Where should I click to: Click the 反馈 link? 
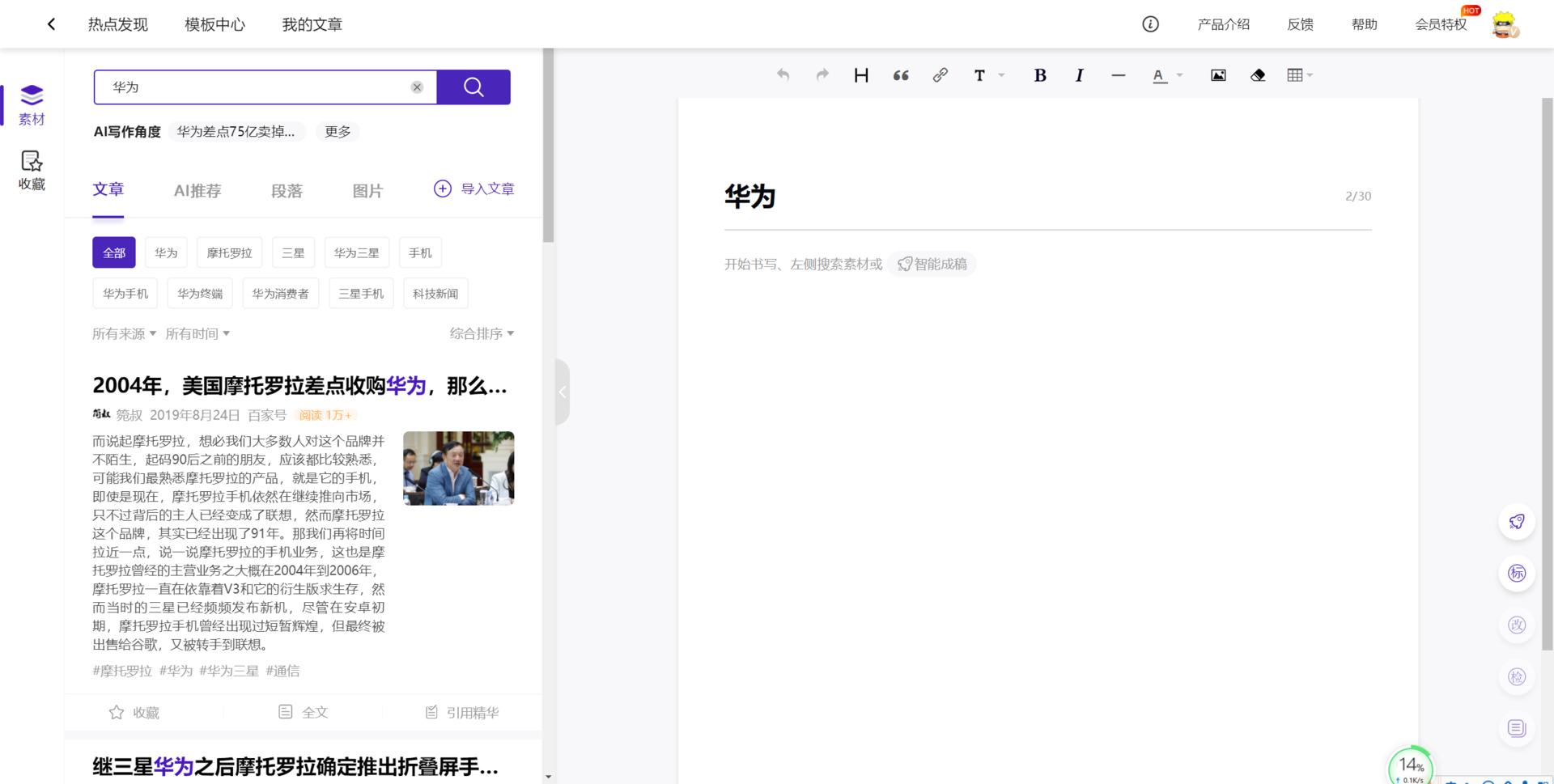pyautogui.click(x=1301, y=24)
